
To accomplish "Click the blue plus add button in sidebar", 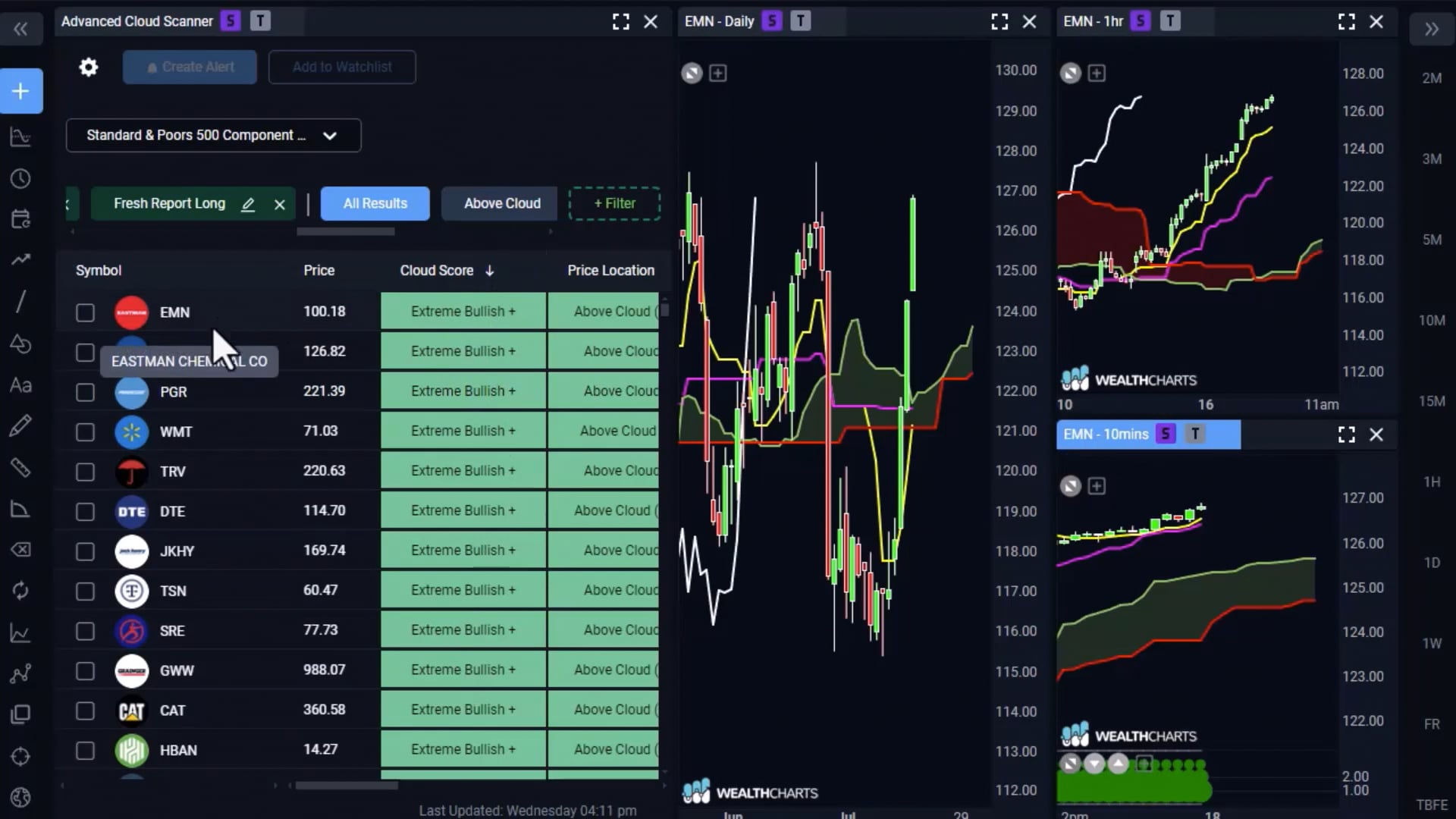I will (21, 91).
